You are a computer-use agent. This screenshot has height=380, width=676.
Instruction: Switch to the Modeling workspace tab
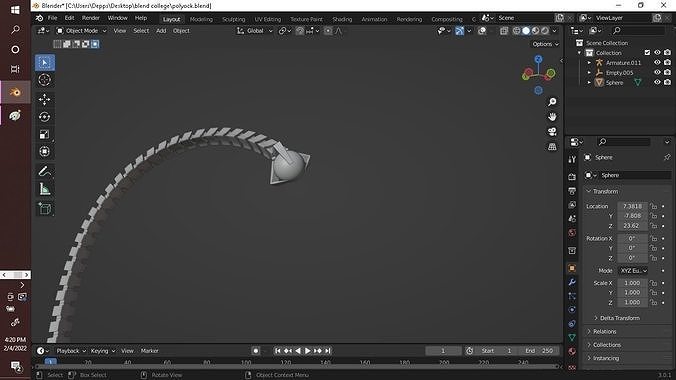201,19
